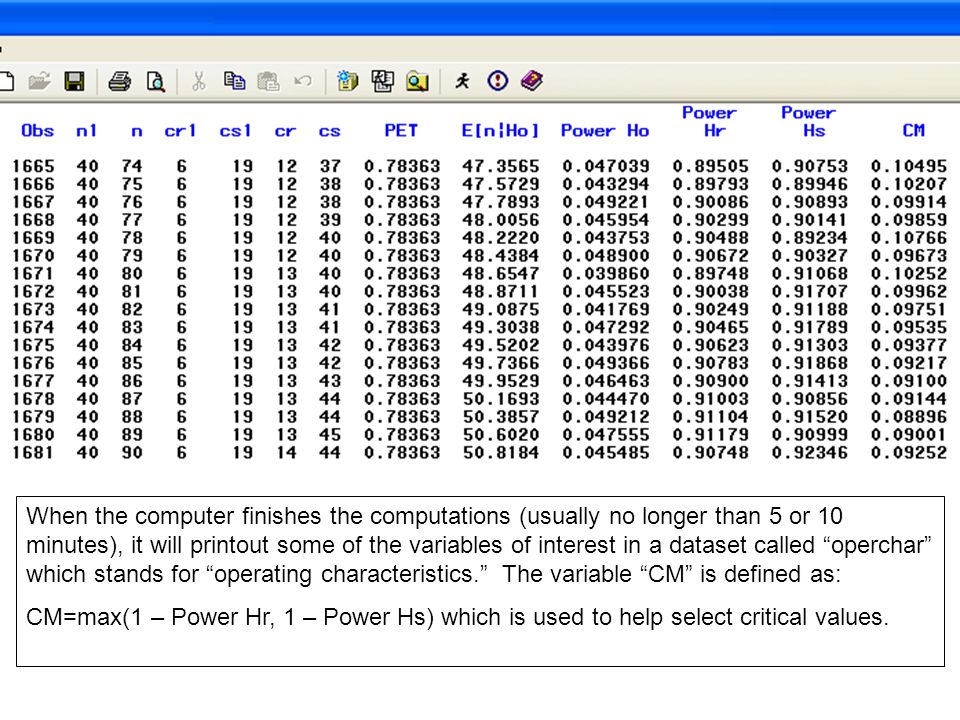Click the Open folder toolbar icon
Screen dimensions: 960x720
pyautogui.click(x=39, y=81)
